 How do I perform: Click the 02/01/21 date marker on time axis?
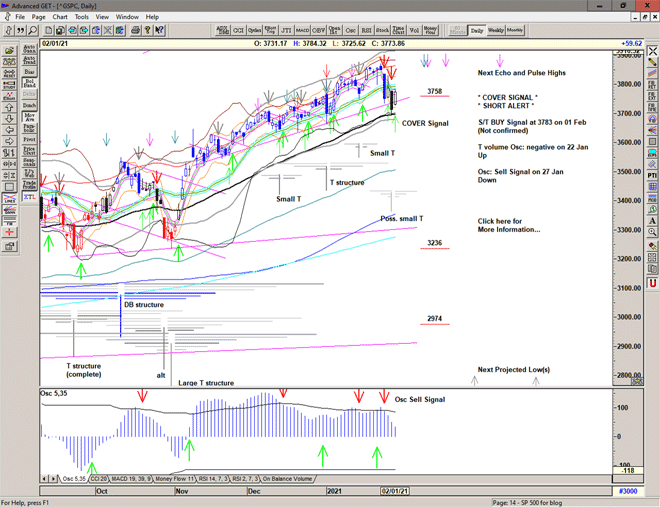(393, 493)
